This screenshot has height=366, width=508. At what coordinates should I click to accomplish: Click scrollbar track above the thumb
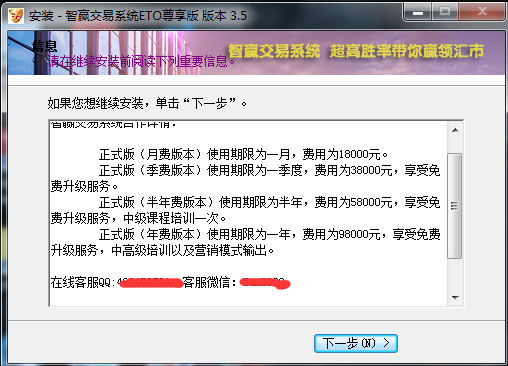(455, 145)
